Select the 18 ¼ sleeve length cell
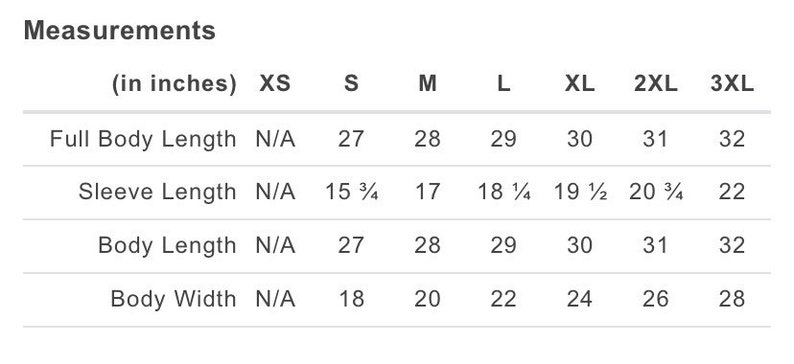This screenshot has height=364, width=794. (504, 192)
